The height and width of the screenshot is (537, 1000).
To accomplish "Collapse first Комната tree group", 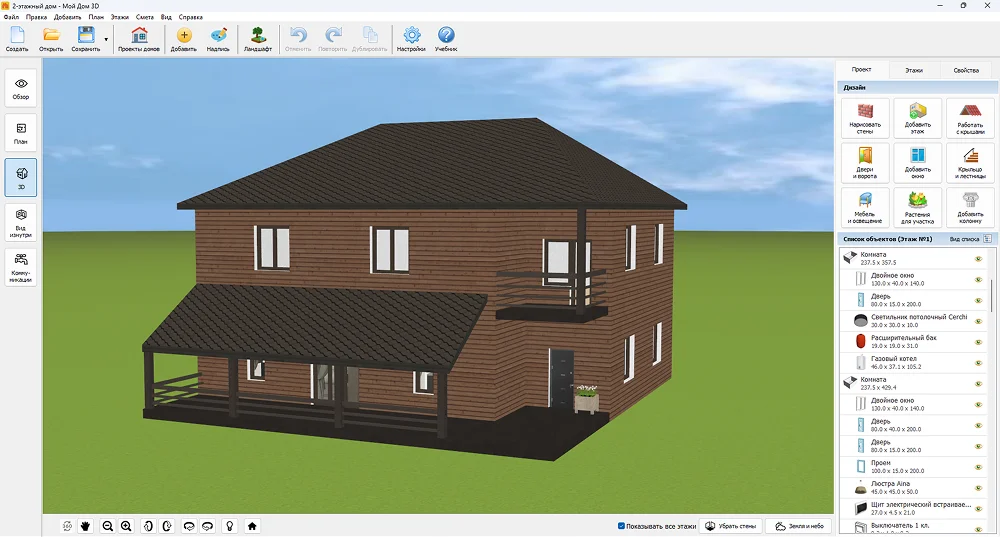I will tap(849, 258).
